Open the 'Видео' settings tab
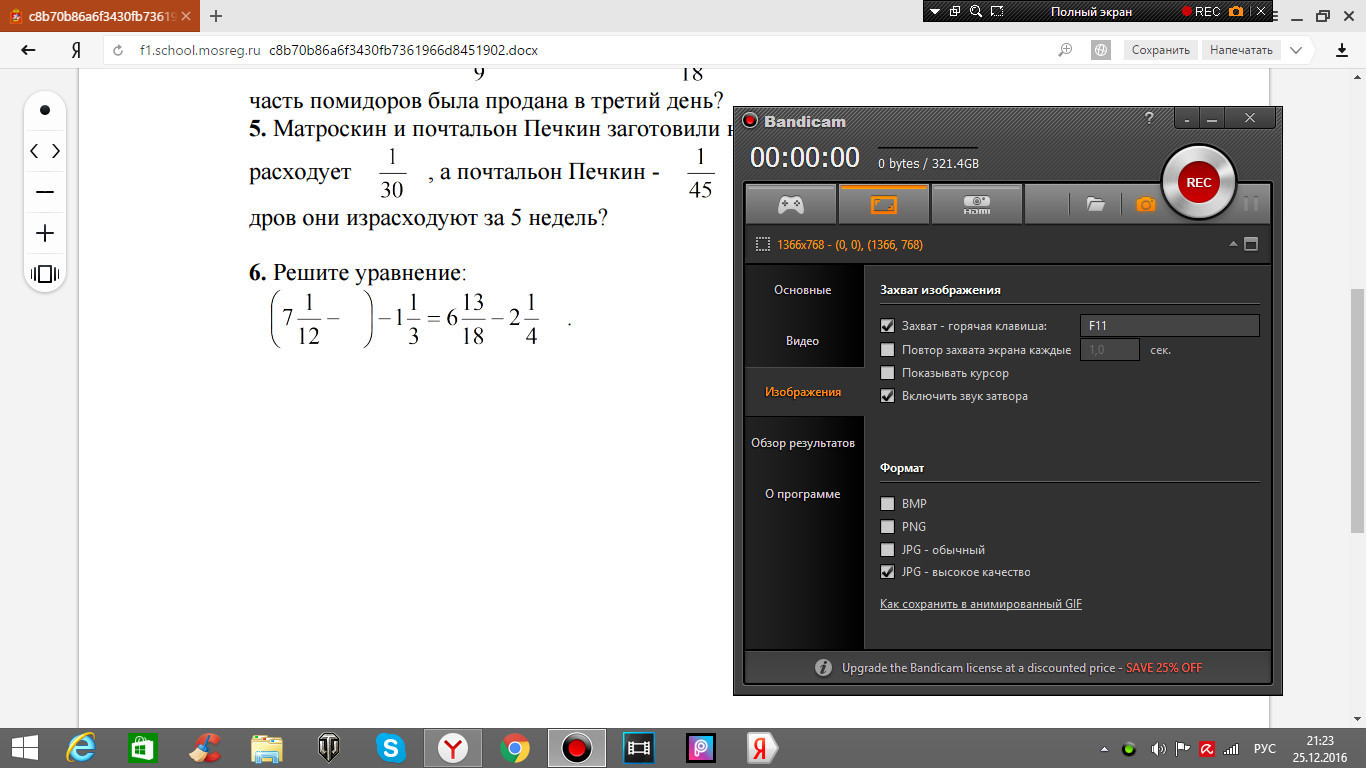The height and width of the screenshot is (768, 1366). coord(802,341)
